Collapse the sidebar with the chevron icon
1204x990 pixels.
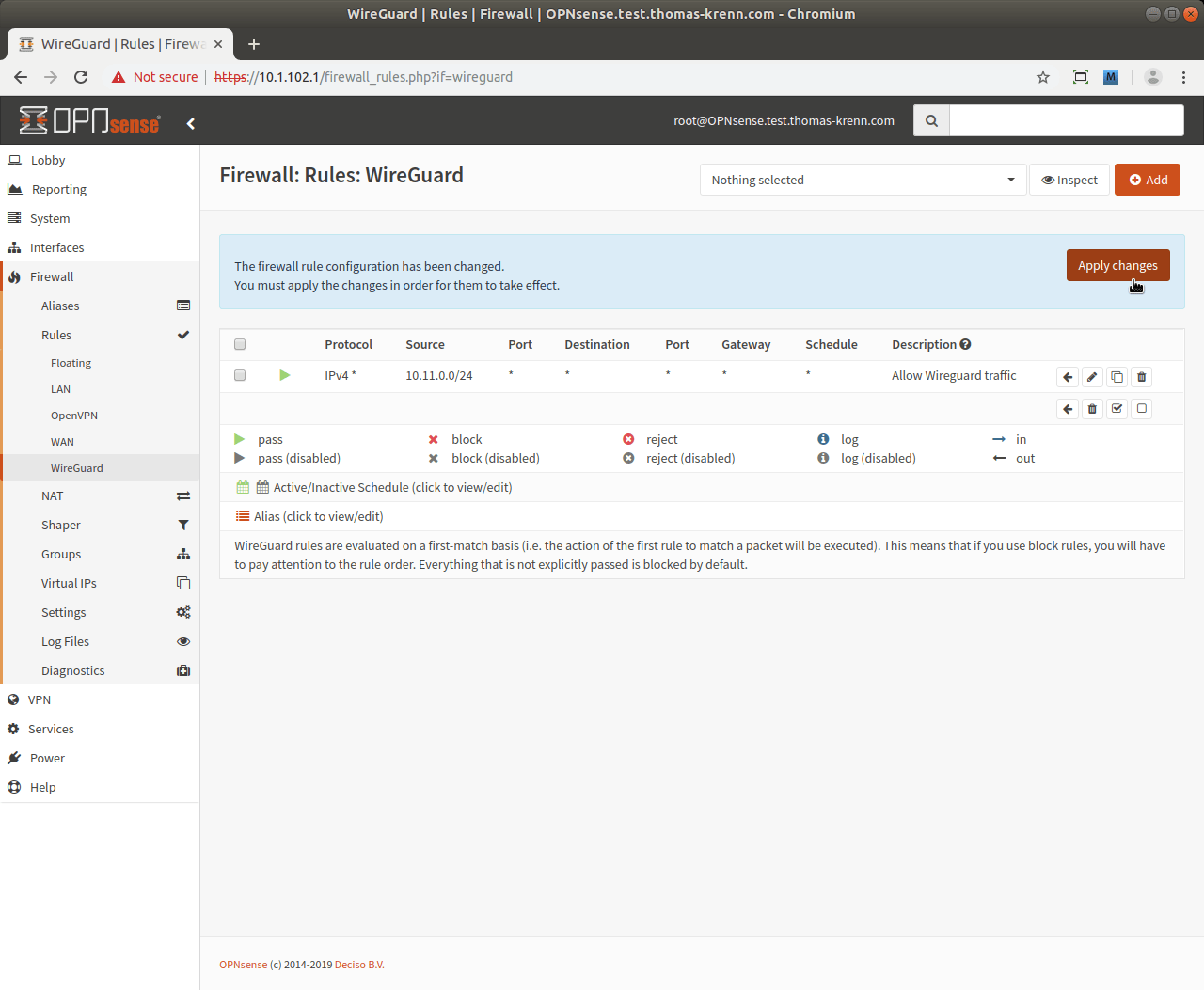[191, 123]
